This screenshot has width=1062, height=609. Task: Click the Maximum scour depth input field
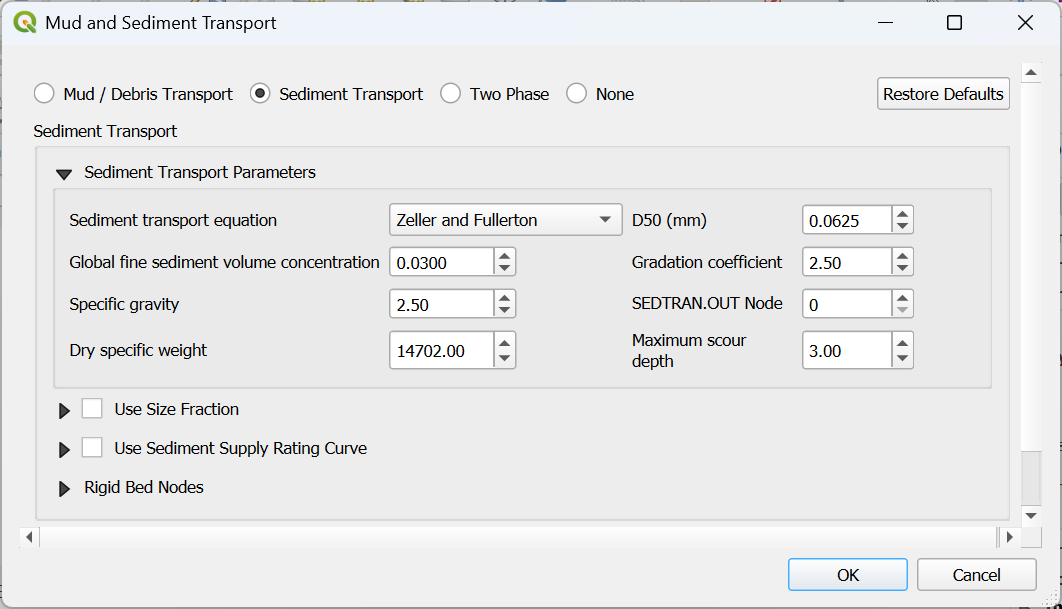[x=846, y=351]
